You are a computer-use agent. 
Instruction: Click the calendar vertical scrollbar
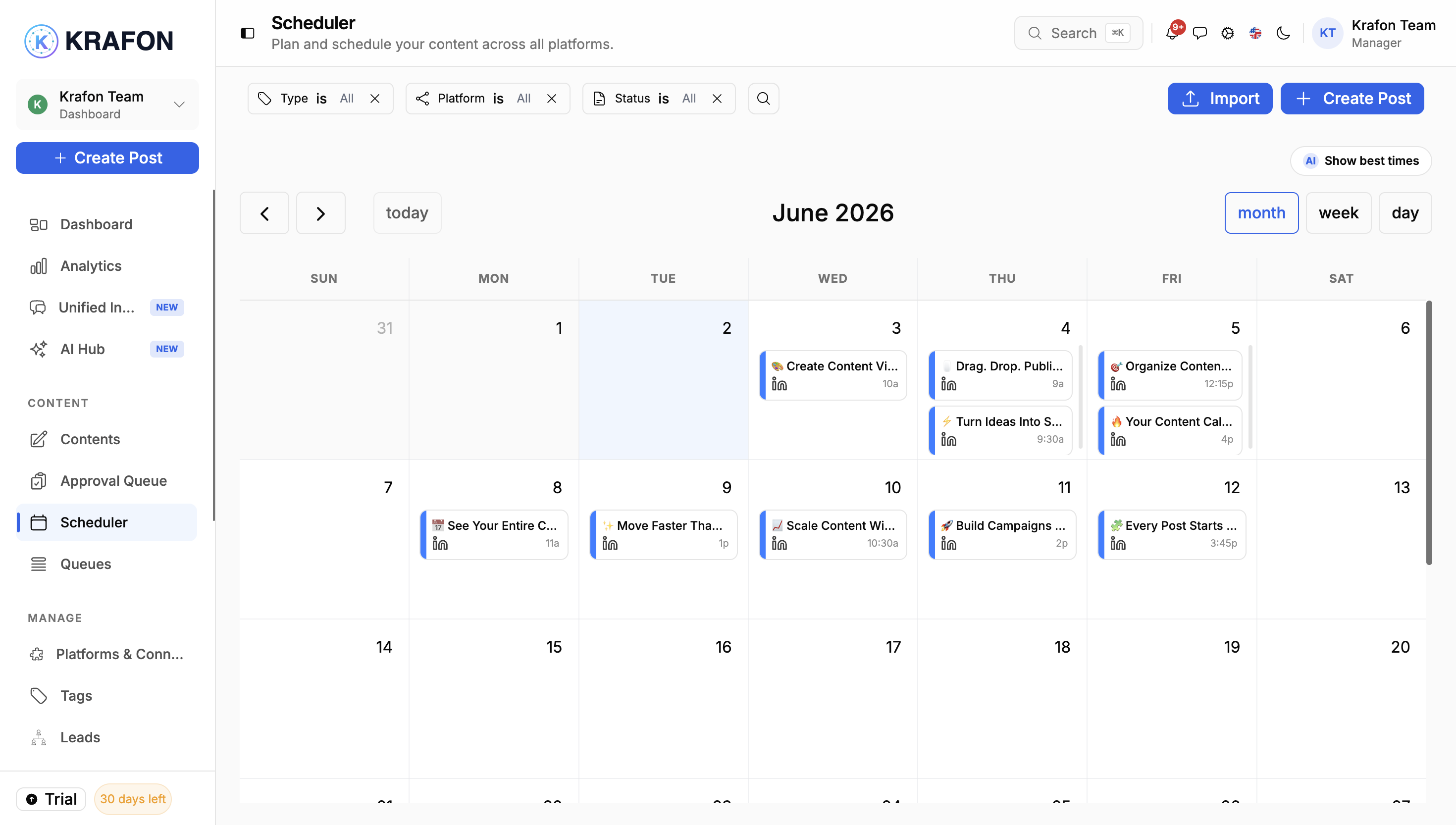1429,433
